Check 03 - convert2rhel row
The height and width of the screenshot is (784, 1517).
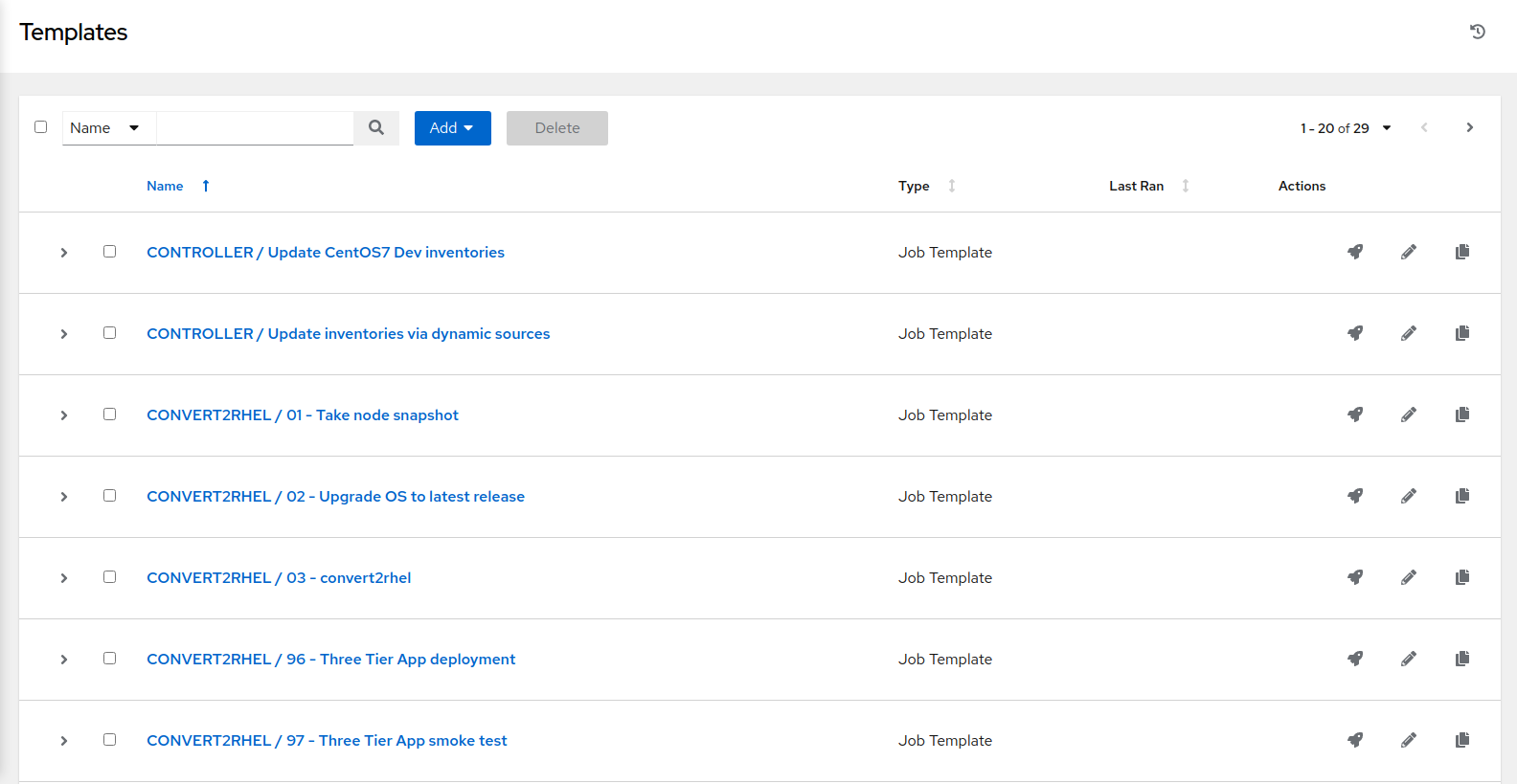pos(109,576)
